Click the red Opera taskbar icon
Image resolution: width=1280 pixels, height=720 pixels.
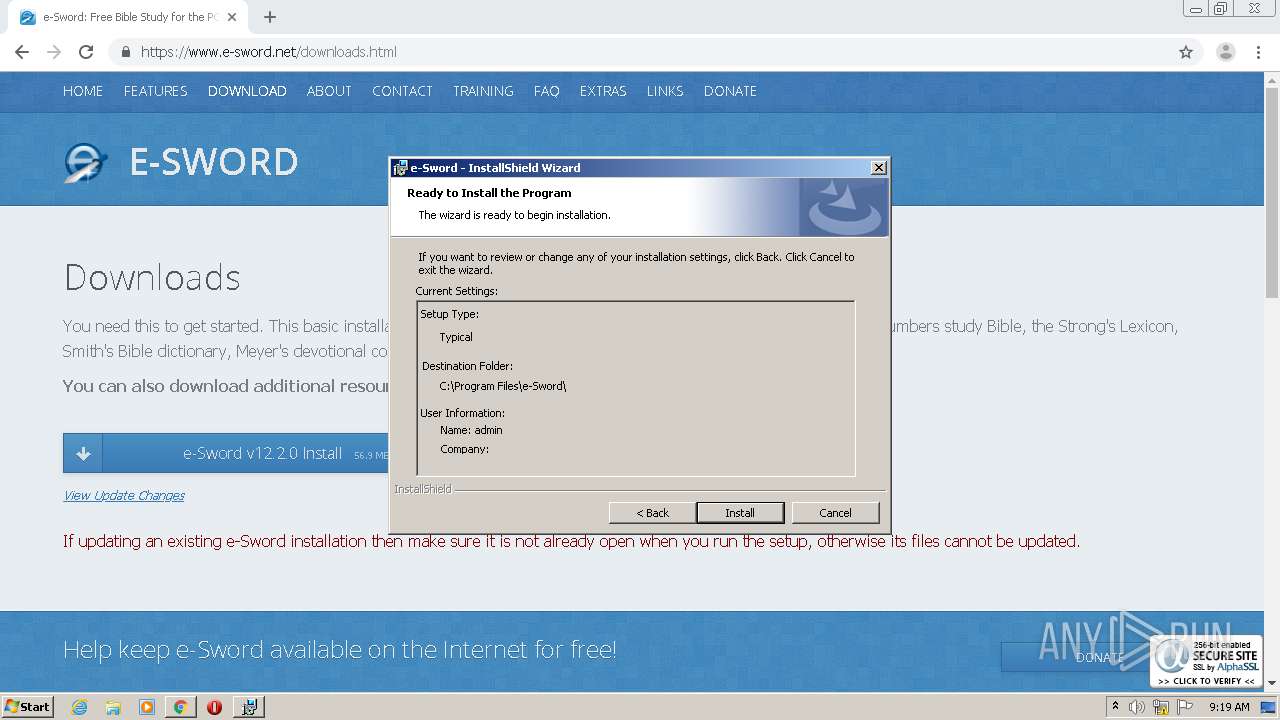[214, 707]
